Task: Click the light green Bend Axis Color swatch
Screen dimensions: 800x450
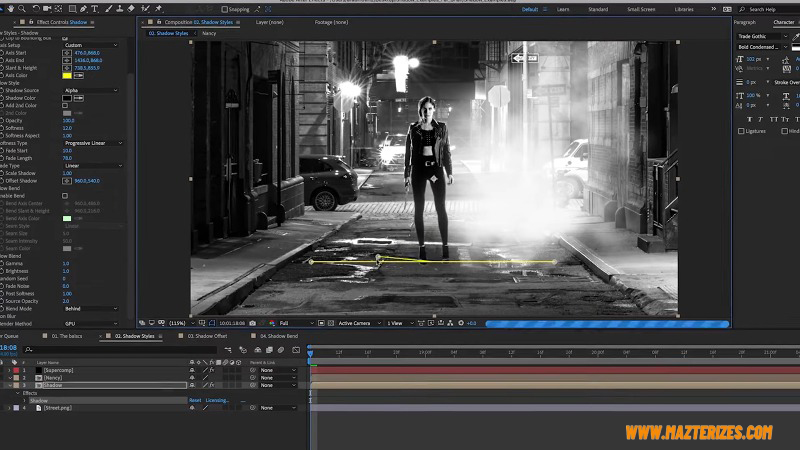Action: (x=67, y=218)
